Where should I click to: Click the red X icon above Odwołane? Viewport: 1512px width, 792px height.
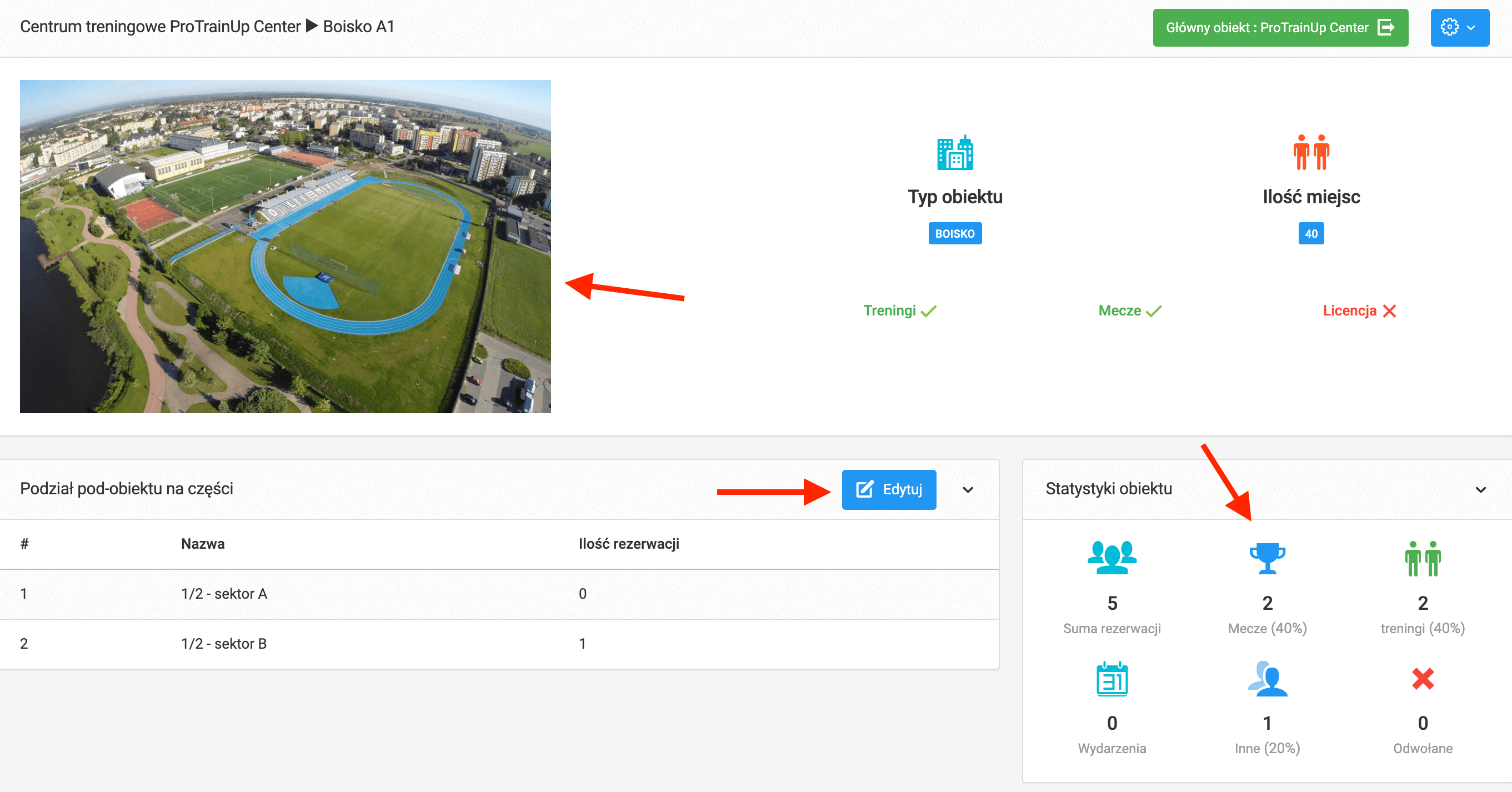(x=1423, y=679)
